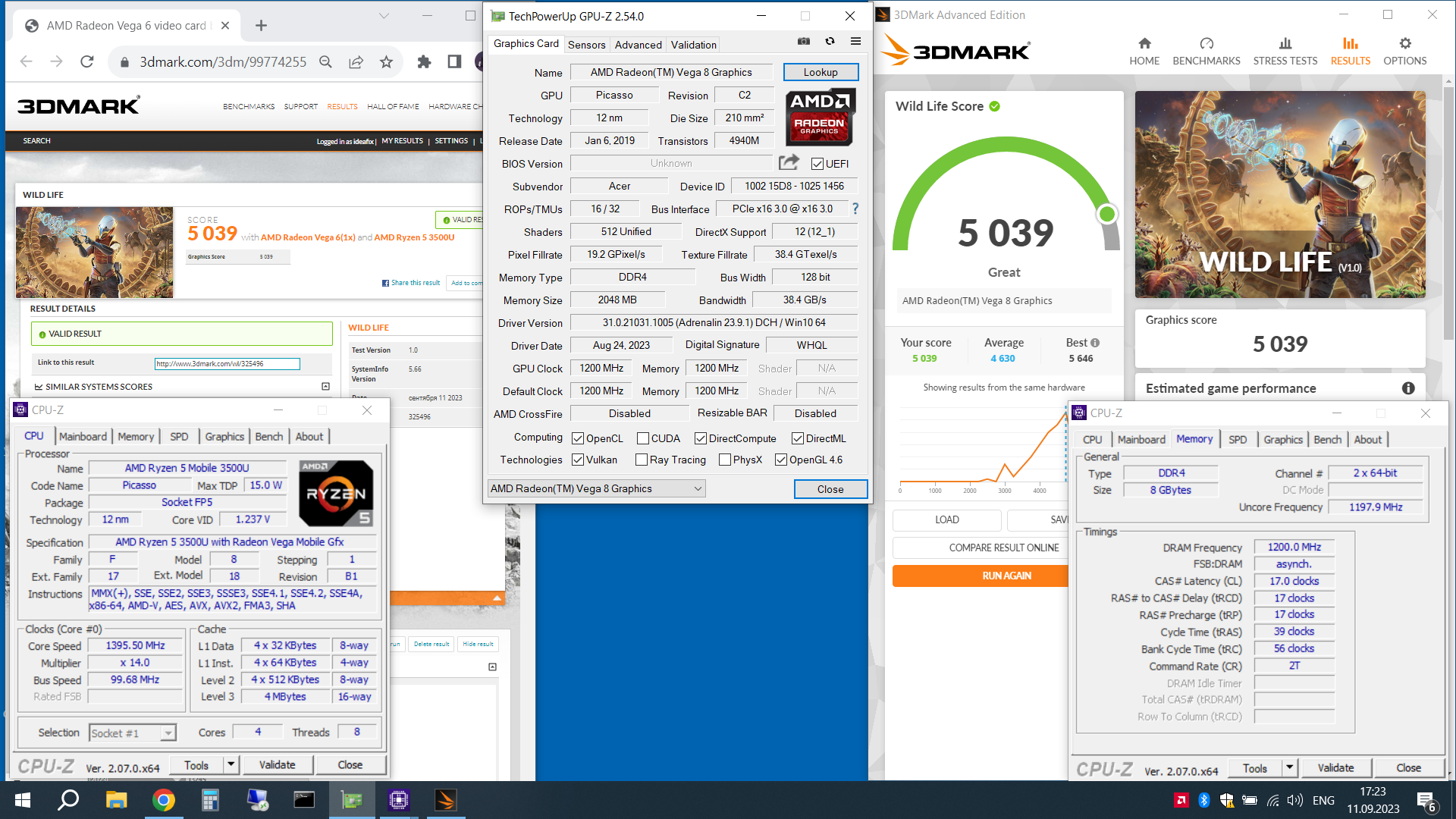Open HOME in 3DMark app
The width and height of the screenshot is (1456, 819).
click(x=1144, y=52)
